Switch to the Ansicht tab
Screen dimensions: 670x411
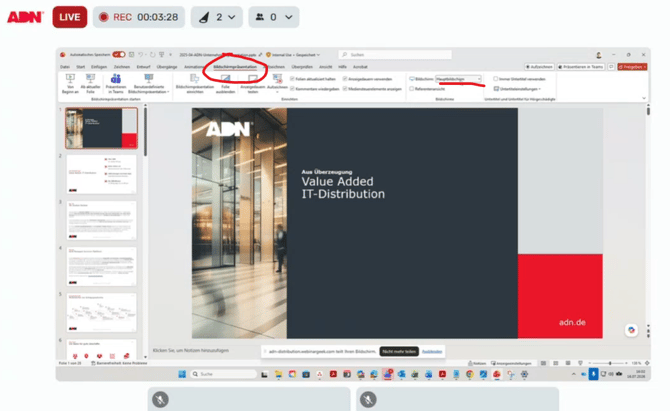pos(326,67)
